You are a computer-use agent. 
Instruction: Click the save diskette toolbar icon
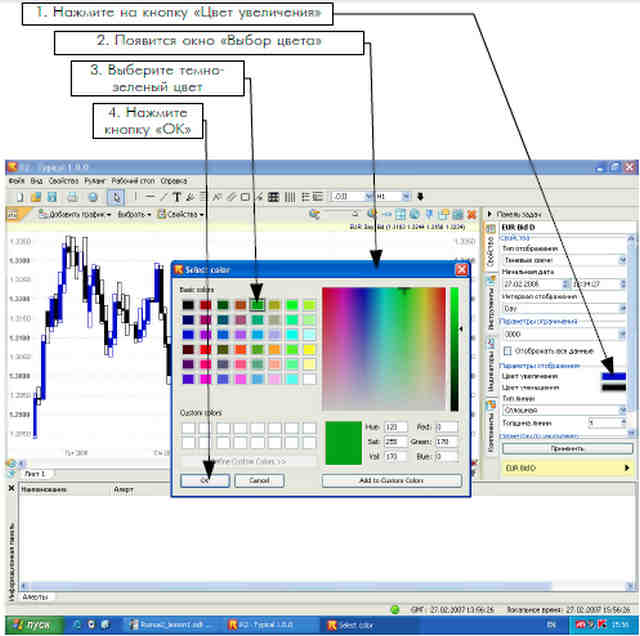pyautogui.click(x=52, y=197)
